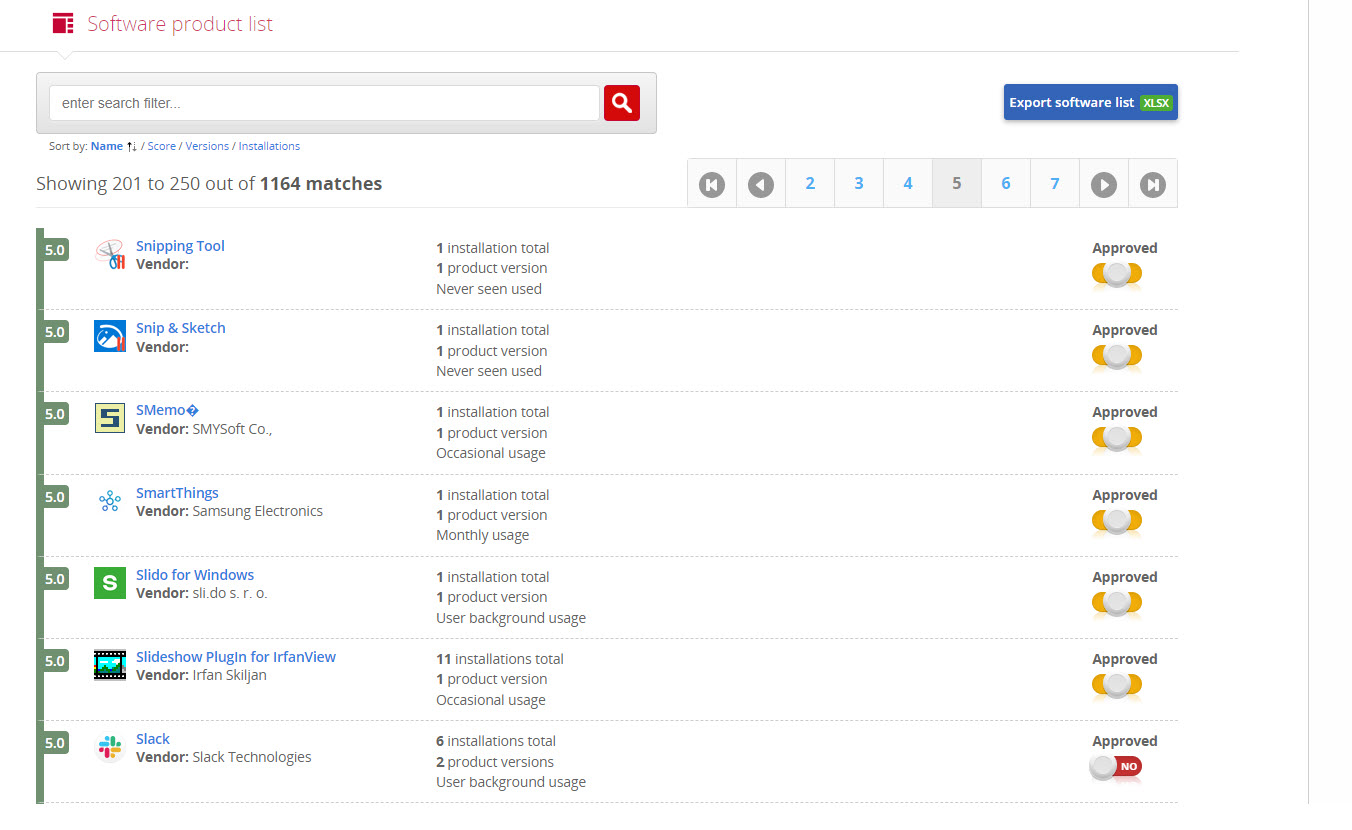Viewport: 1352px width, 830px height.
Task: Go to first page of results
Action: click(x=711, y=184)
